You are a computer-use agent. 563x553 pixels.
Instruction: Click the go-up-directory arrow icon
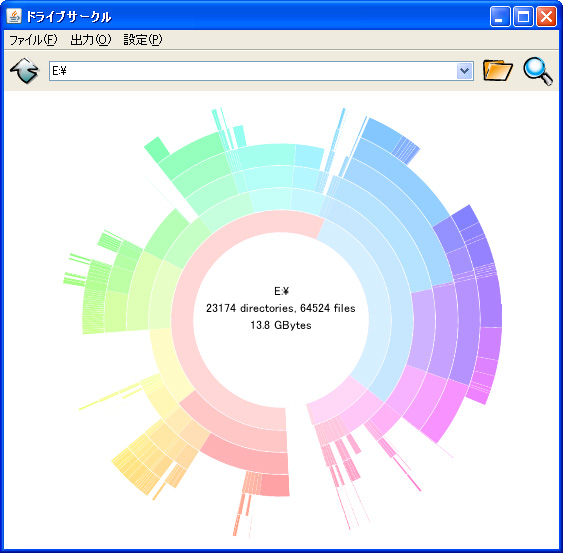pyautogui.click(x=24, y=70)
